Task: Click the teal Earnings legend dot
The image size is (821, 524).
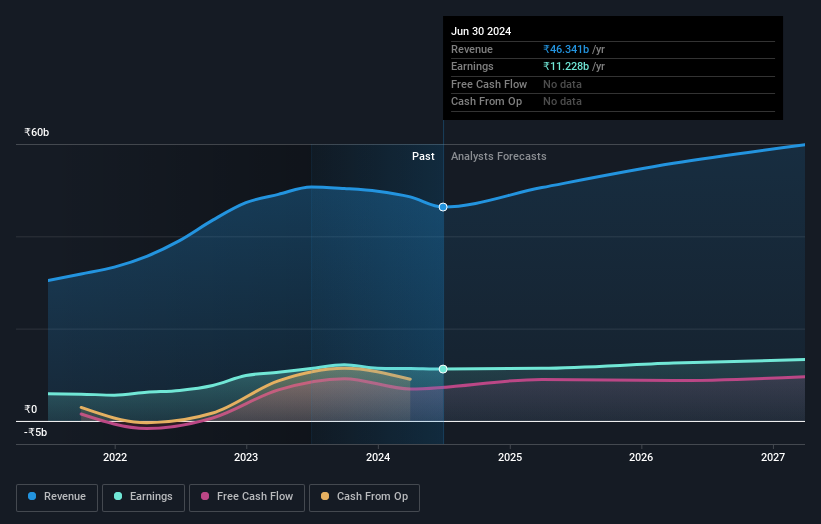Action: tap(118, 496)
